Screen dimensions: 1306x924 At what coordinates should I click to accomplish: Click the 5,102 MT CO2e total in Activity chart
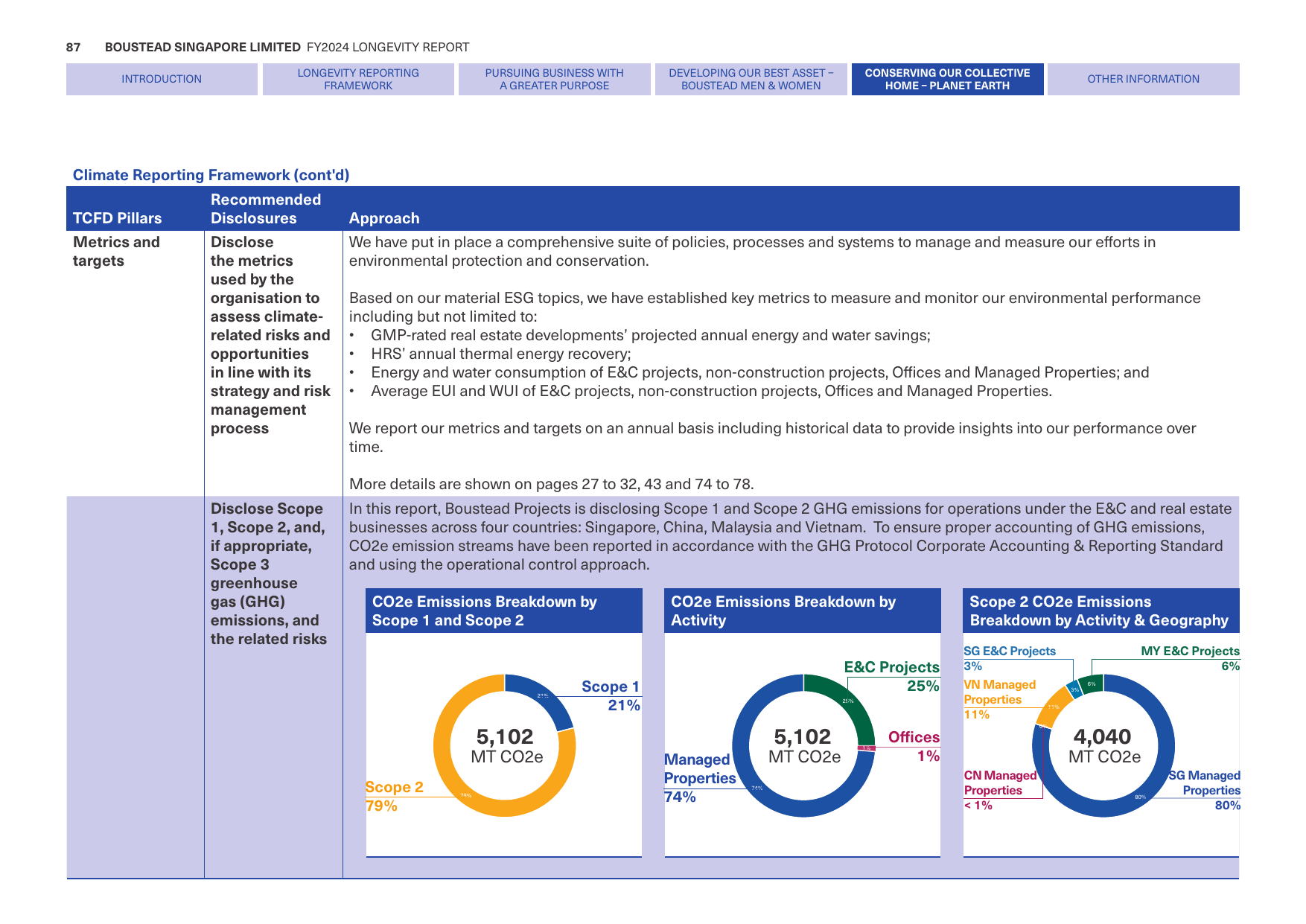(x=803, y=746)
